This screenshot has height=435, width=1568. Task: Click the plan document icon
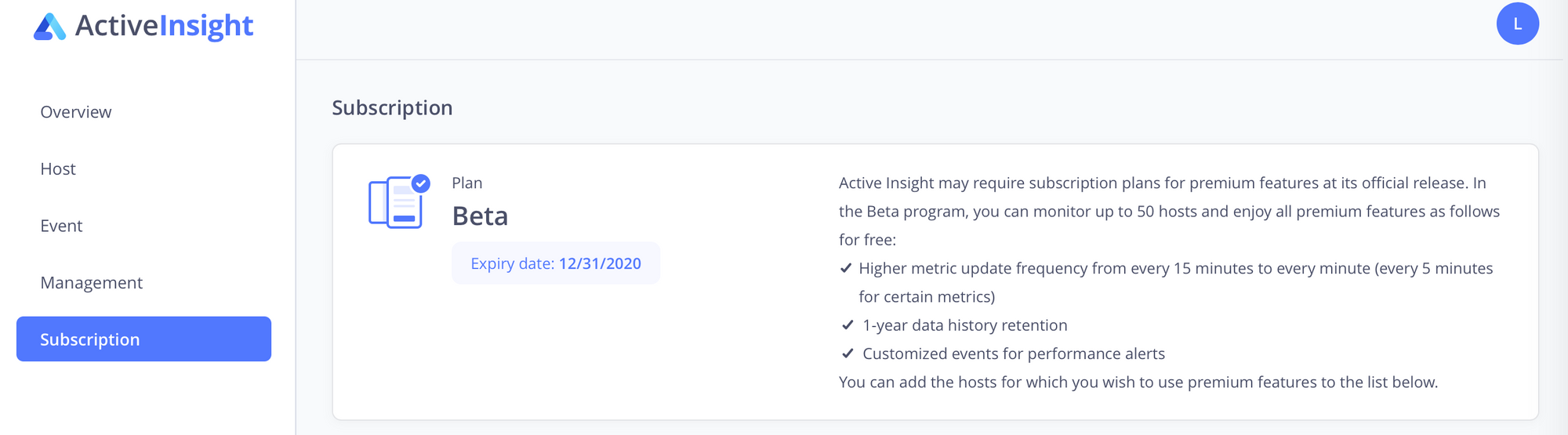(395, 205)
